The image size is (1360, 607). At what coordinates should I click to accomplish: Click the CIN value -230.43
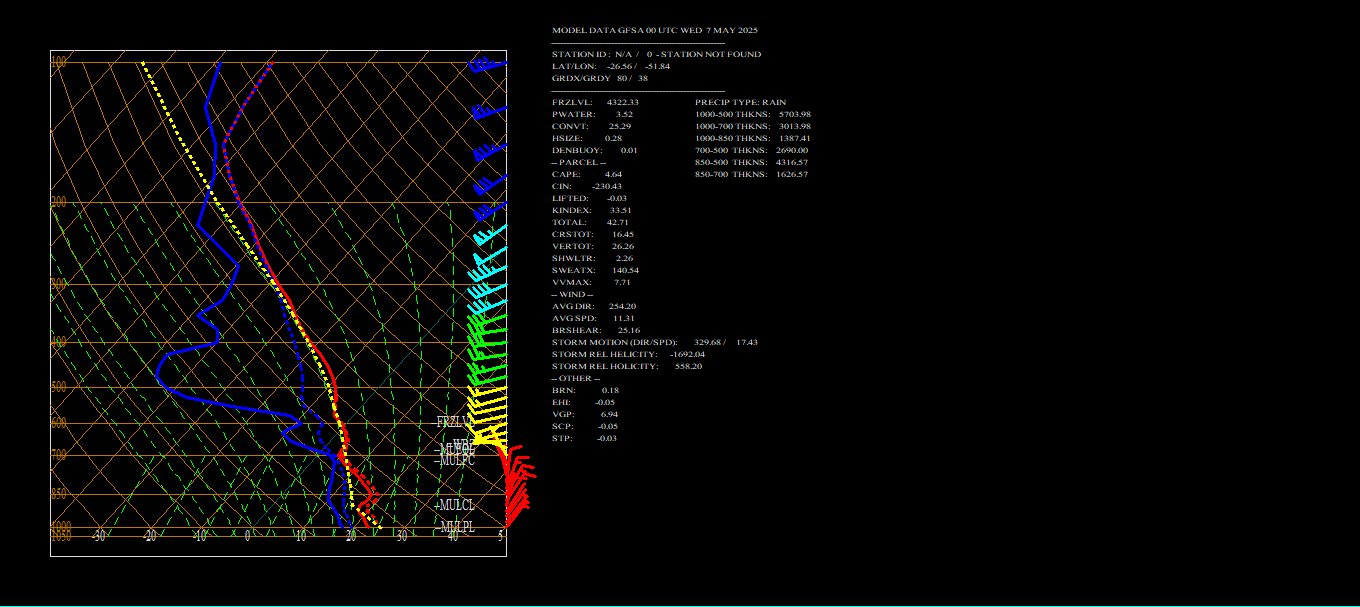607,186
